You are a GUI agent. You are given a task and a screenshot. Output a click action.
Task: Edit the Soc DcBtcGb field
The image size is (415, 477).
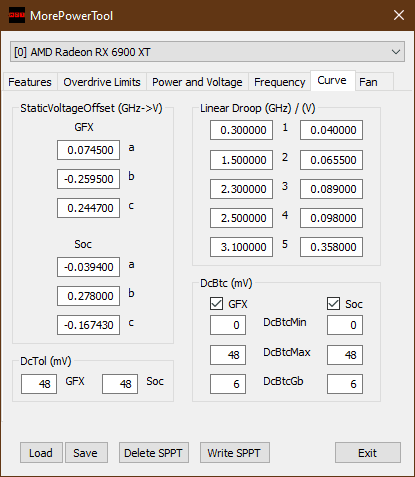[345, 384]
